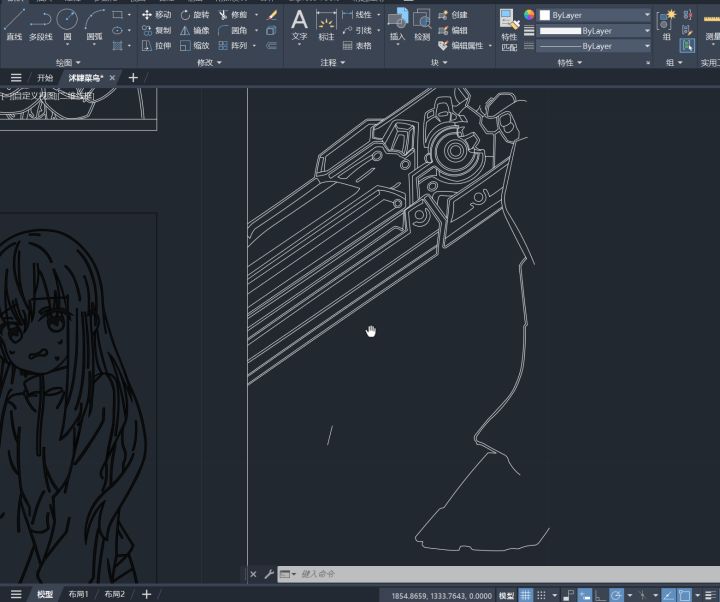
Task: Toggle polar tracking in status bar
Action: (x=616, y=595)
